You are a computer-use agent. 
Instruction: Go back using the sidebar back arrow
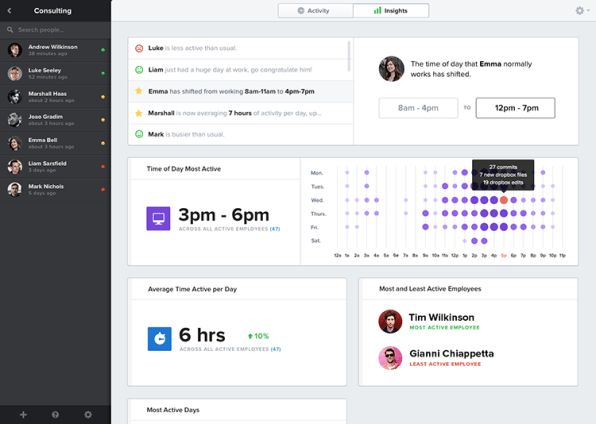pos(10,11)
